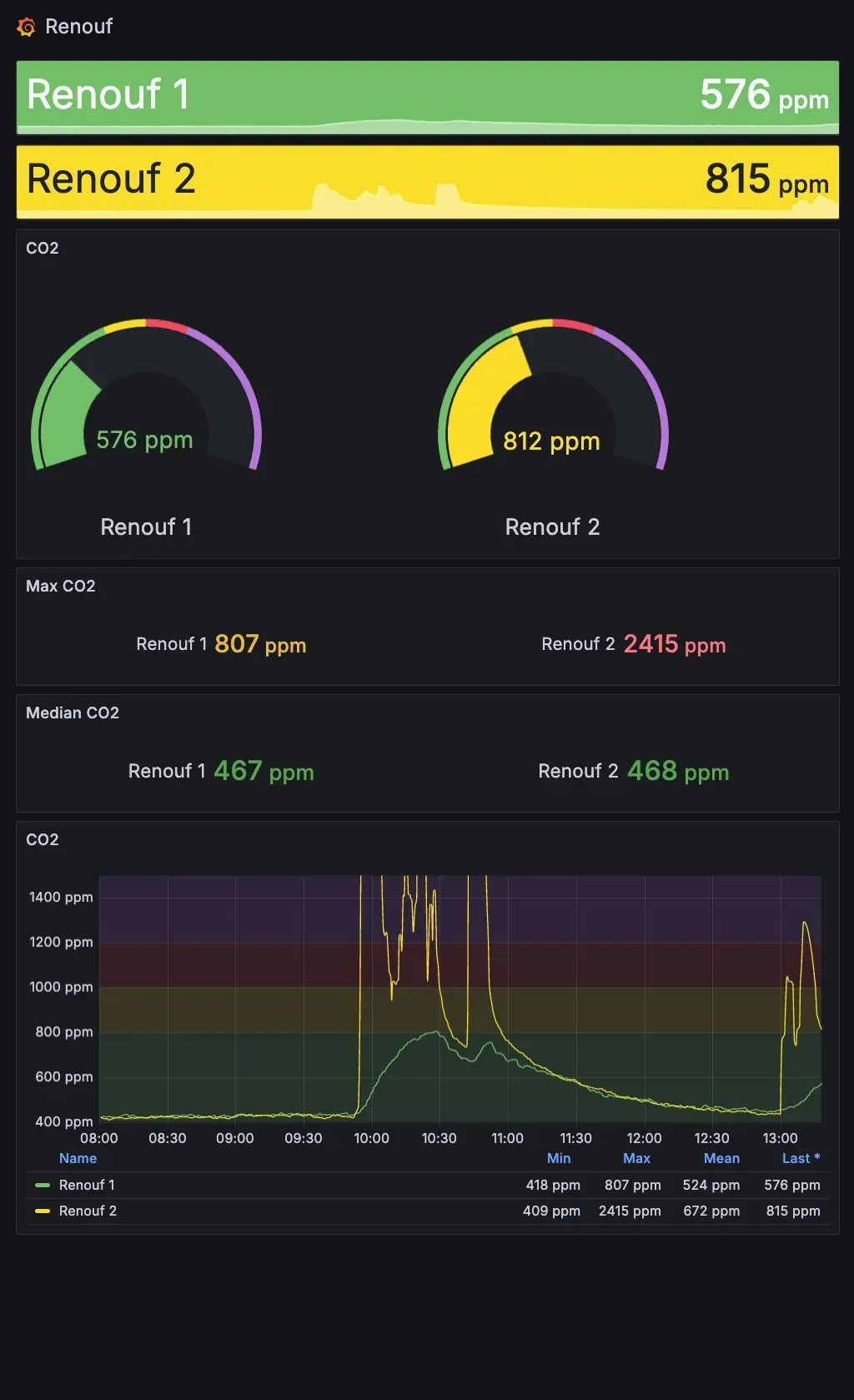Open the CO2 time series graph title menu
This screenshot has width=854, height=1400.
[43, 839]
